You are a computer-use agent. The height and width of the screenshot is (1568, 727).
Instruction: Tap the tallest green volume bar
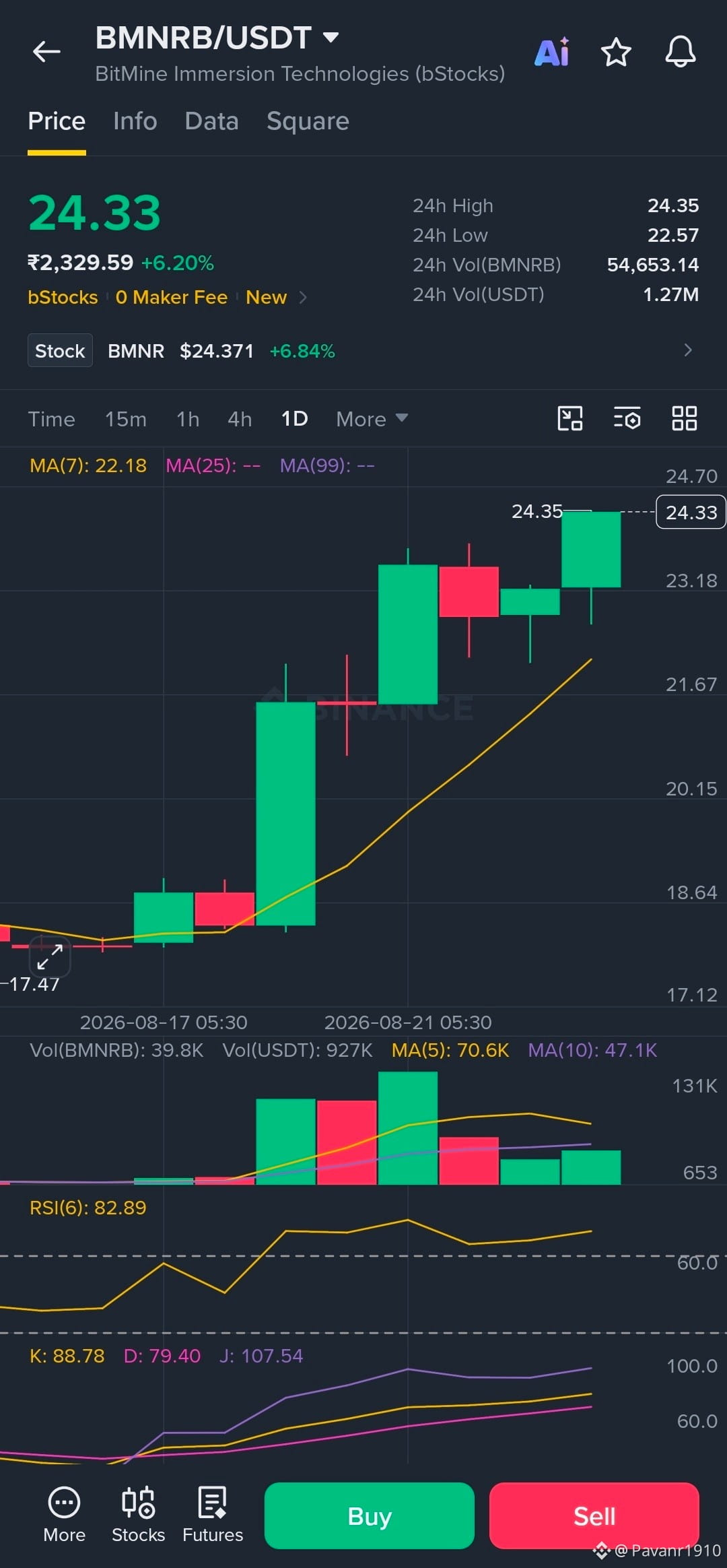click(x=408, y=1128)
